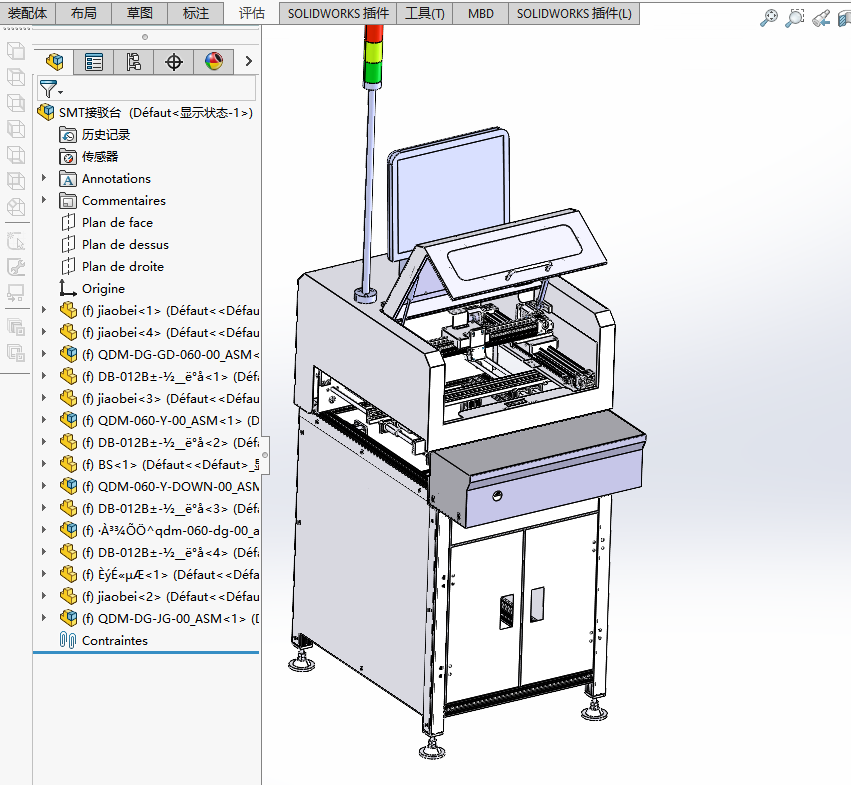Open the DisplayManager color ball tab
851x785 pixels.
pos(214,62)
